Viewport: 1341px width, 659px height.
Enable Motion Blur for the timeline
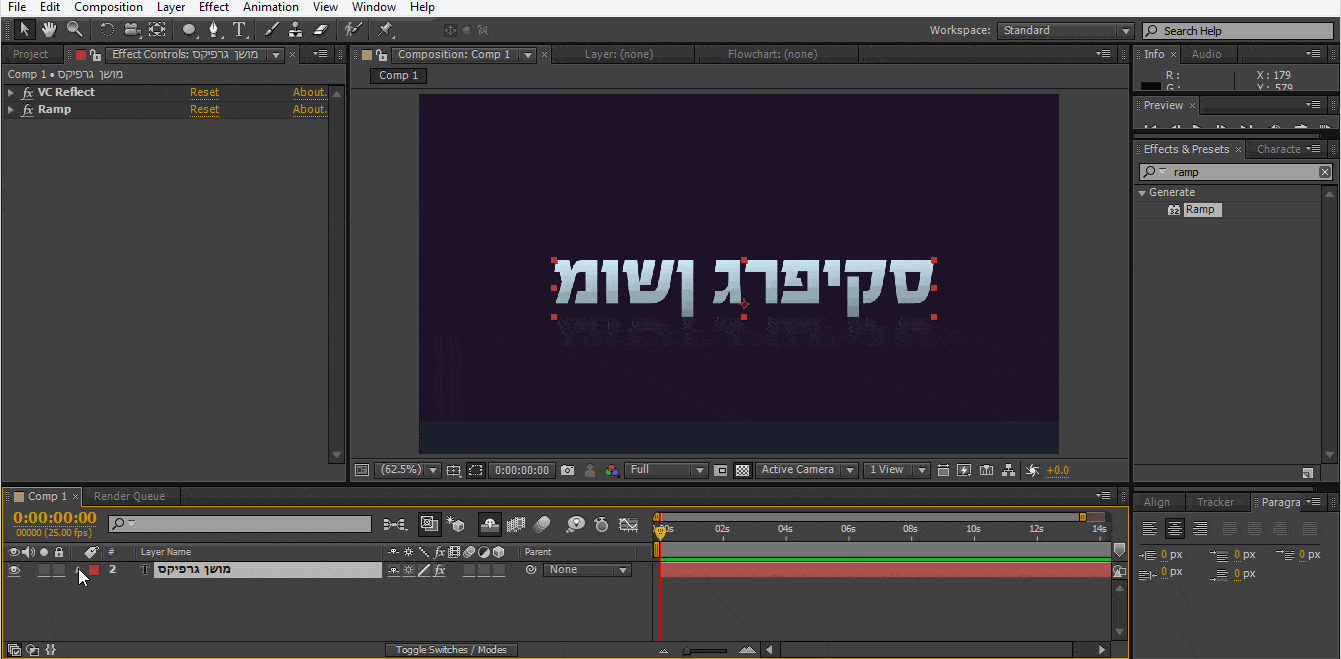pyautogui.click(x=543, y=524)
